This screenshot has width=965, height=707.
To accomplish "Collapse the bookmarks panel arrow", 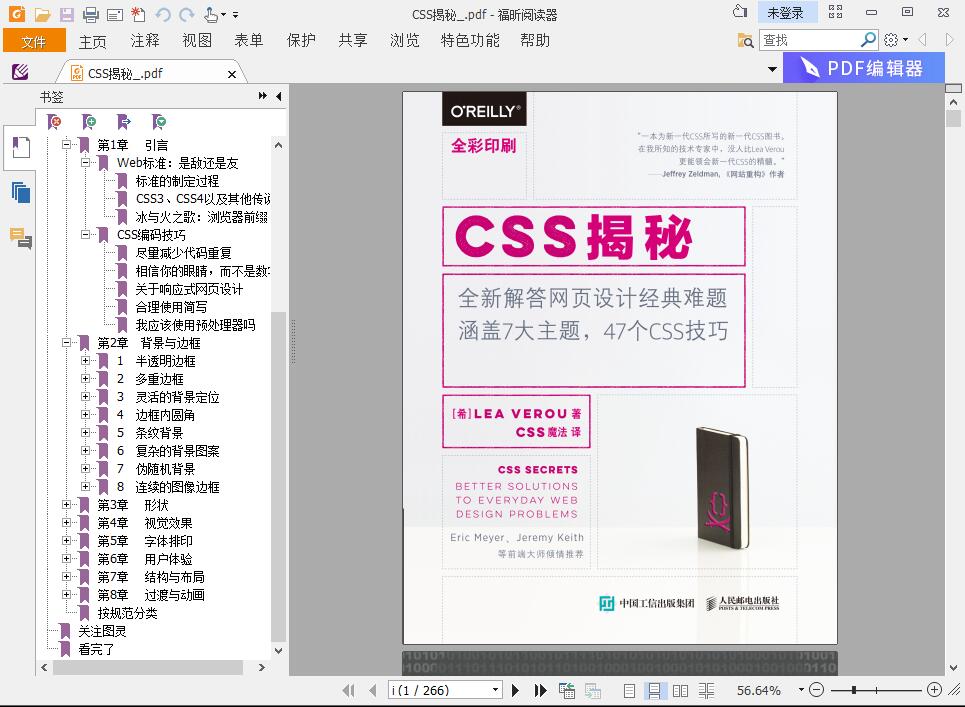I will pyautogui.click(x=279, y=96).
